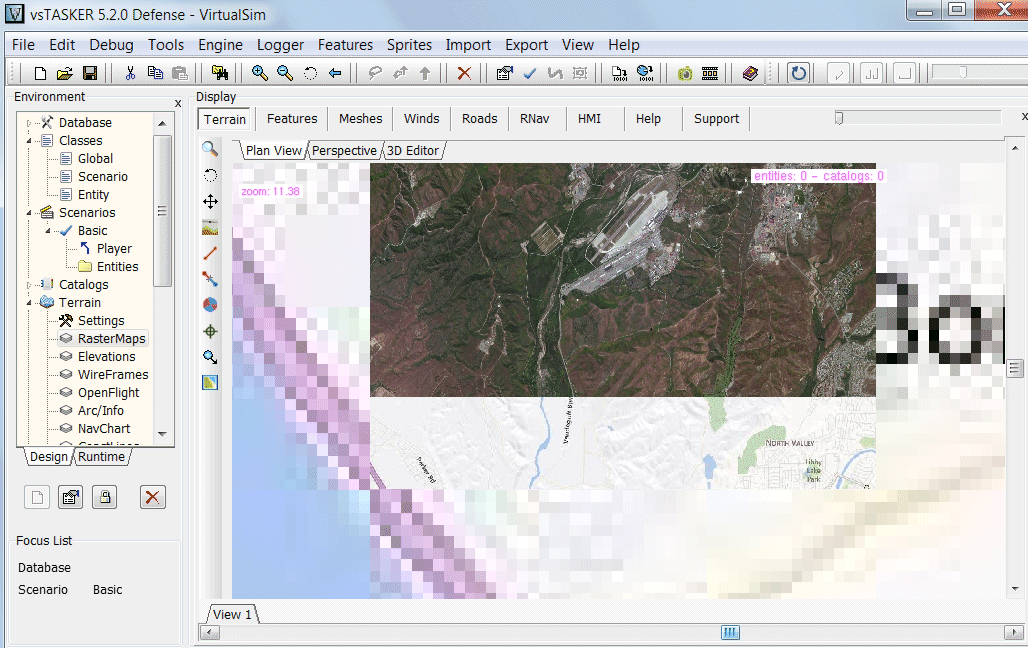Click the Save floppy disk icon
The image size is (1028, 648).
click(x=89, y=73)
